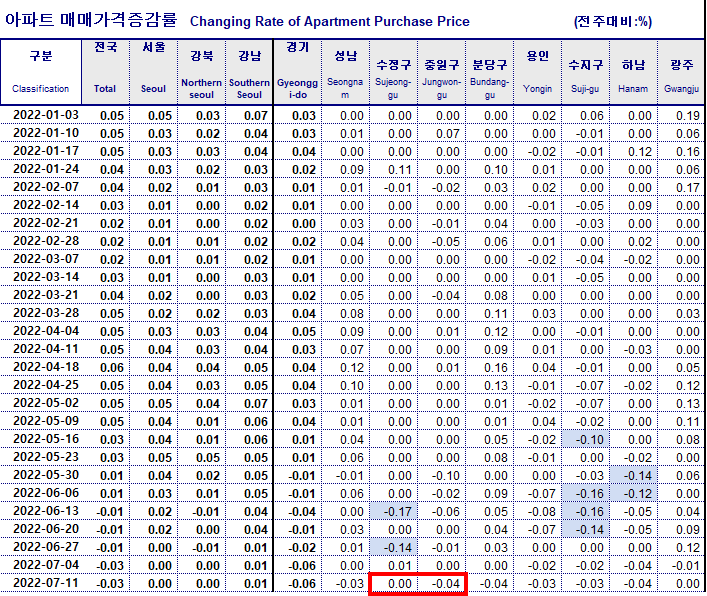
Task: Click the unit label (전주대비:%)
Action: pos(613,22)
